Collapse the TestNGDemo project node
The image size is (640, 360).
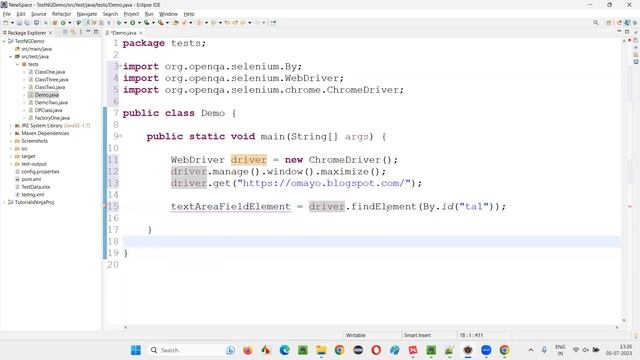pos(4,41)
